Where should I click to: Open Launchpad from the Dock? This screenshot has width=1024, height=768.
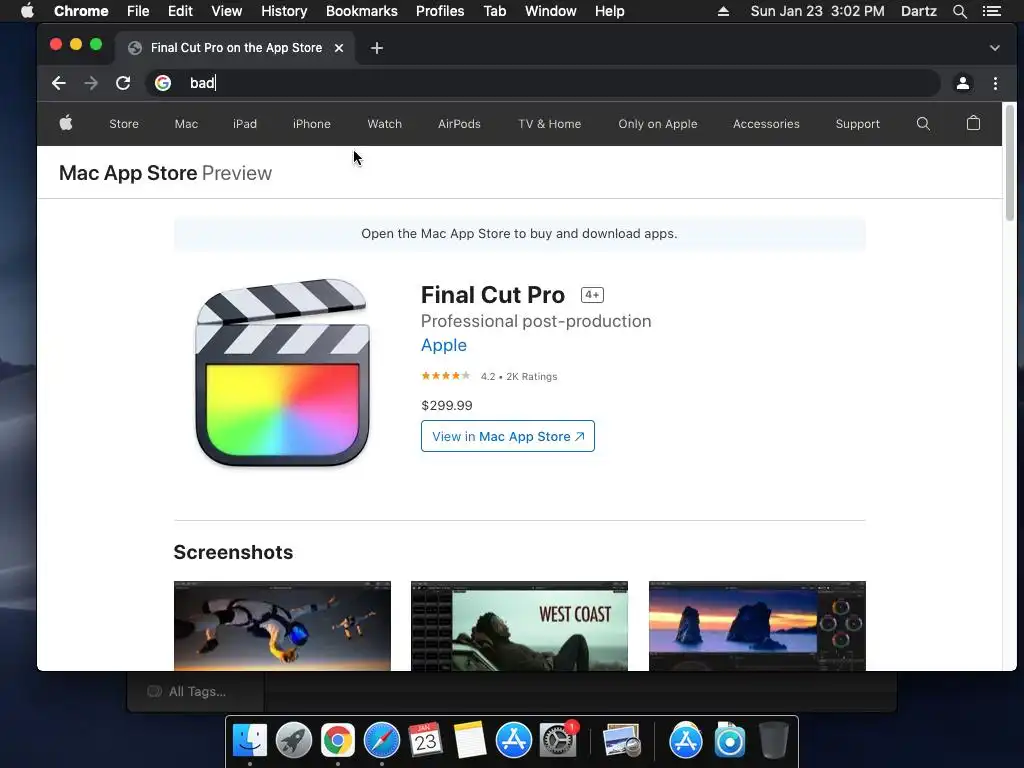click(x=293, y=740)
